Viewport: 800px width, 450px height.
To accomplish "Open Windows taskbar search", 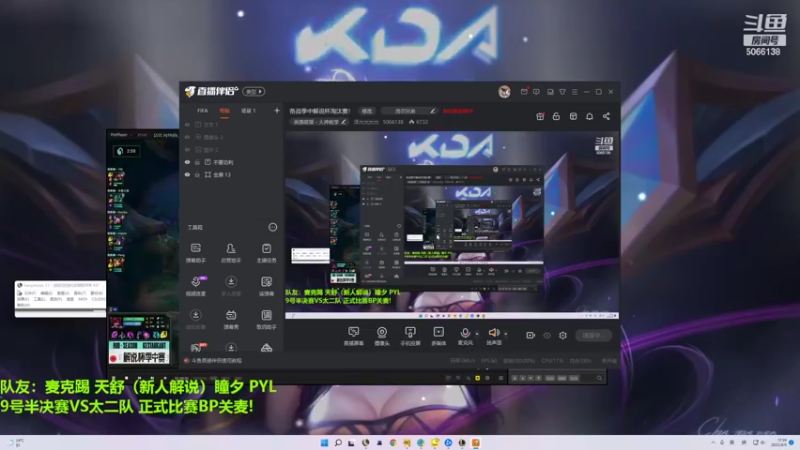I will pos(338,443).
